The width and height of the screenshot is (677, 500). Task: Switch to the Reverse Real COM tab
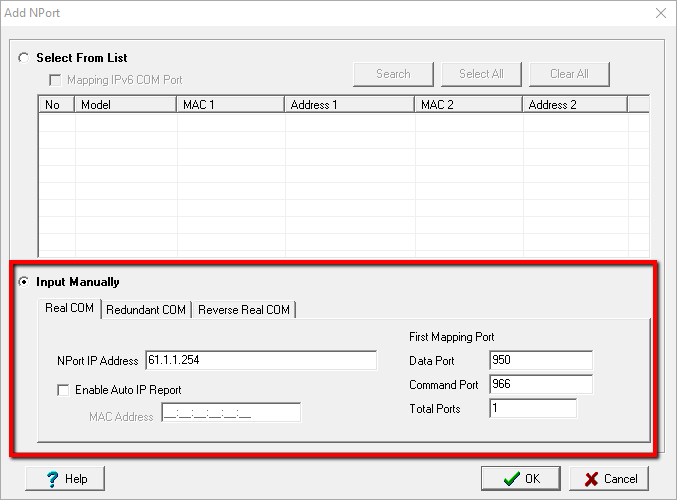tap(244, 310)
